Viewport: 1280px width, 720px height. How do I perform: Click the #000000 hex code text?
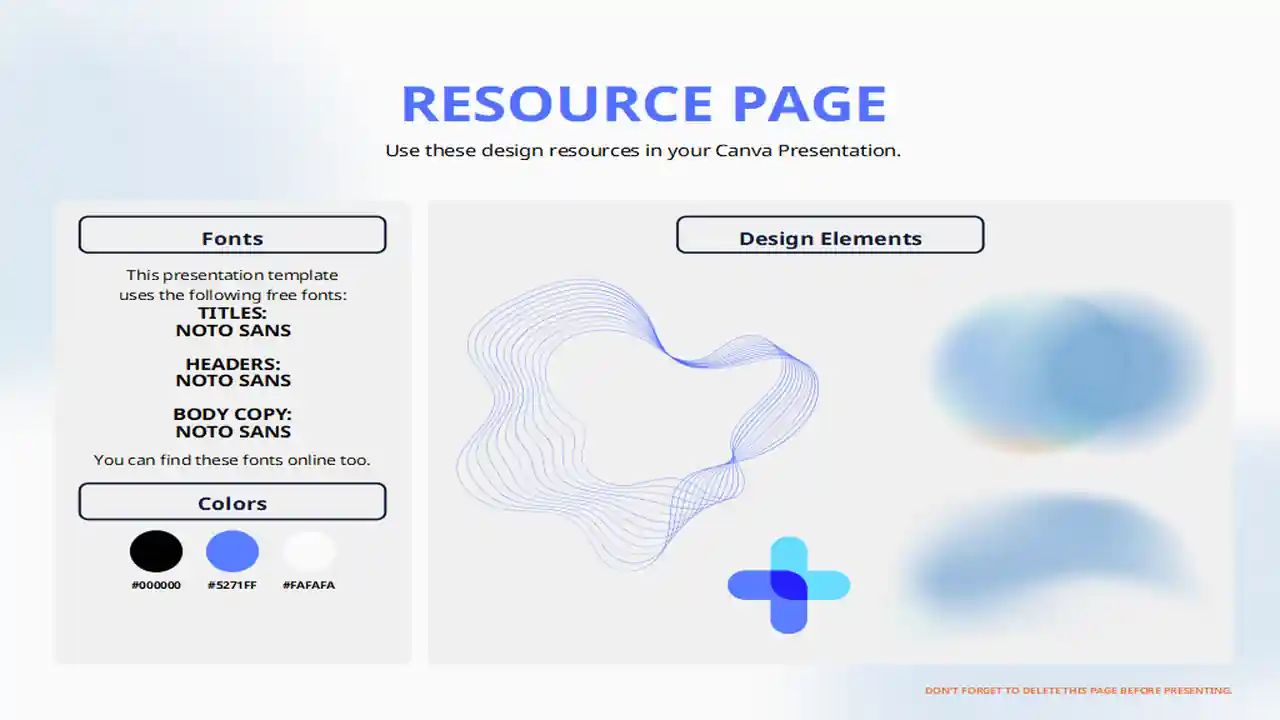coord(156,585)
